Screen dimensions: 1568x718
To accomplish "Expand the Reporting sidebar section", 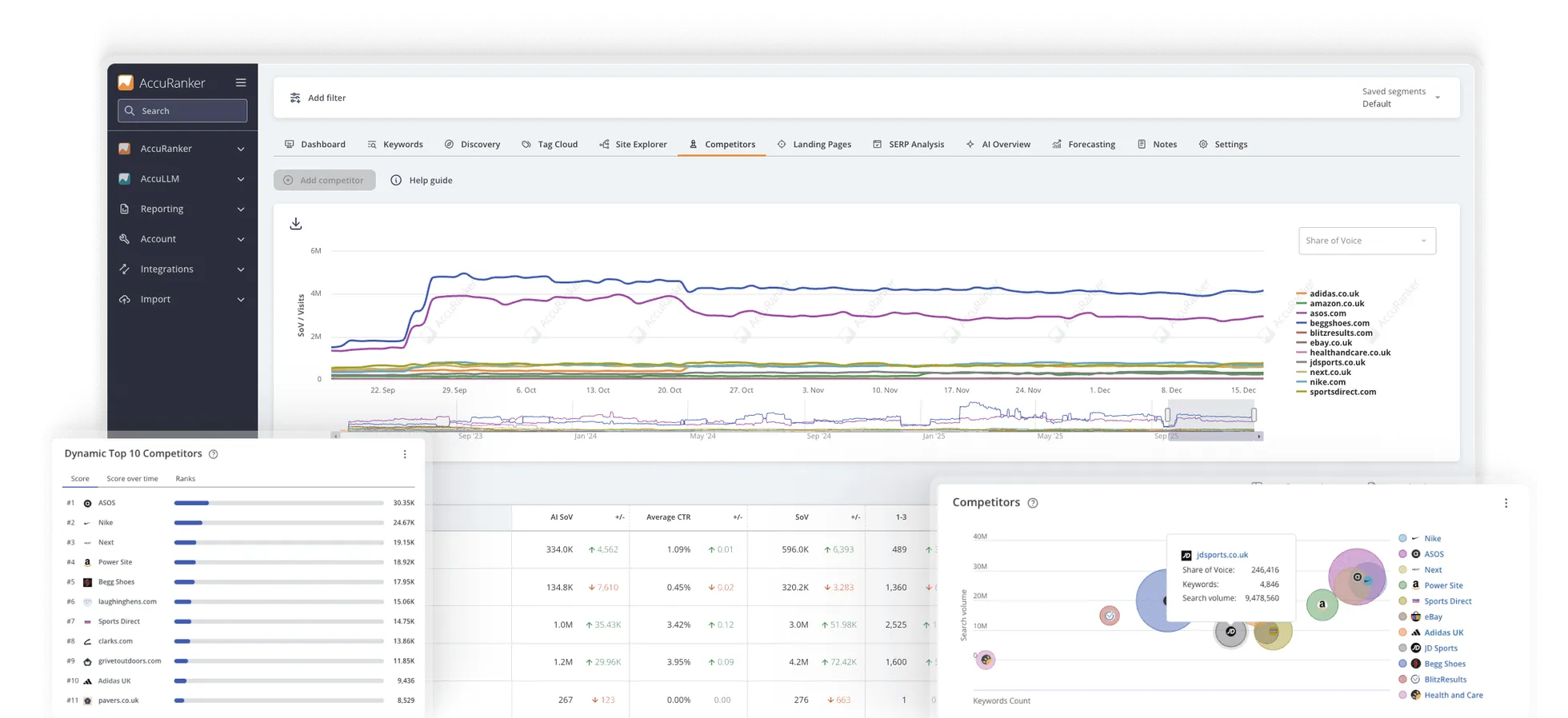I will pyautogui.click(x=182, y=209).
